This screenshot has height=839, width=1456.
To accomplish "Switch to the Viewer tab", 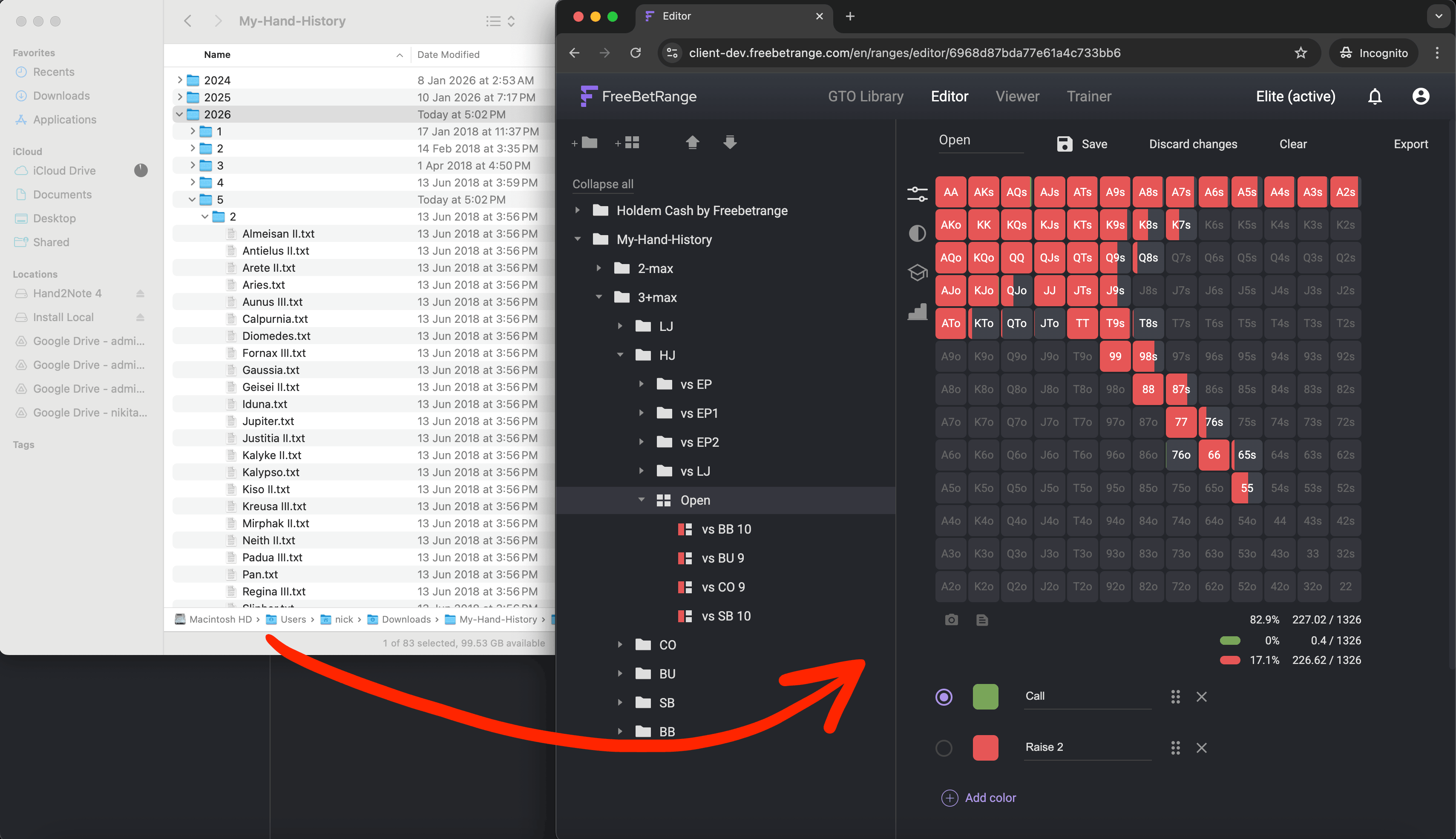I will pyautogui.click(x=1017, y=96).
